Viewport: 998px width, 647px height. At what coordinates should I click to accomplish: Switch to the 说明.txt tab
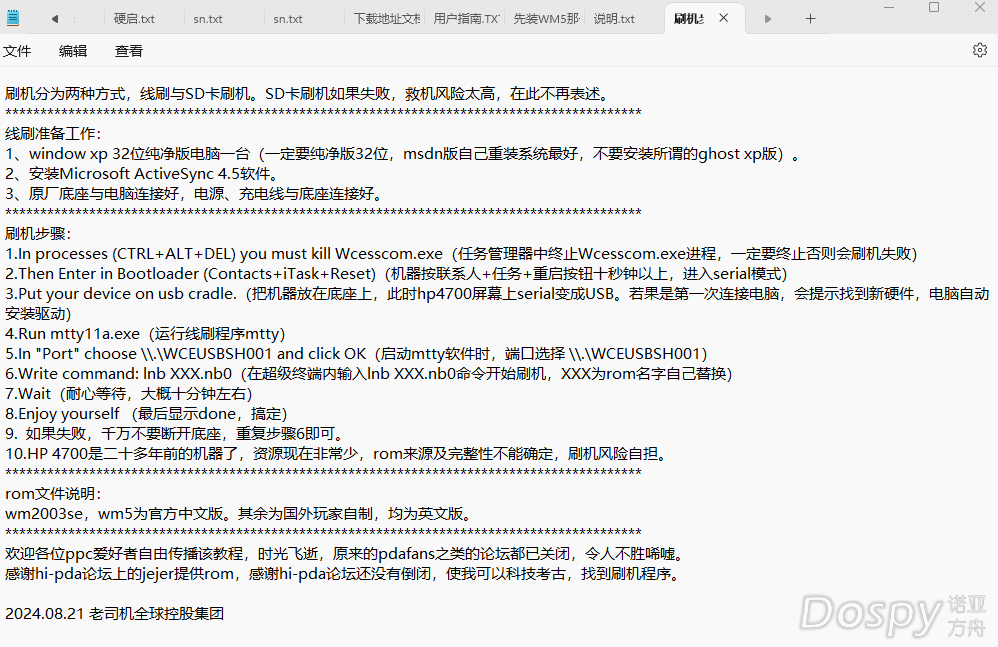614,19
